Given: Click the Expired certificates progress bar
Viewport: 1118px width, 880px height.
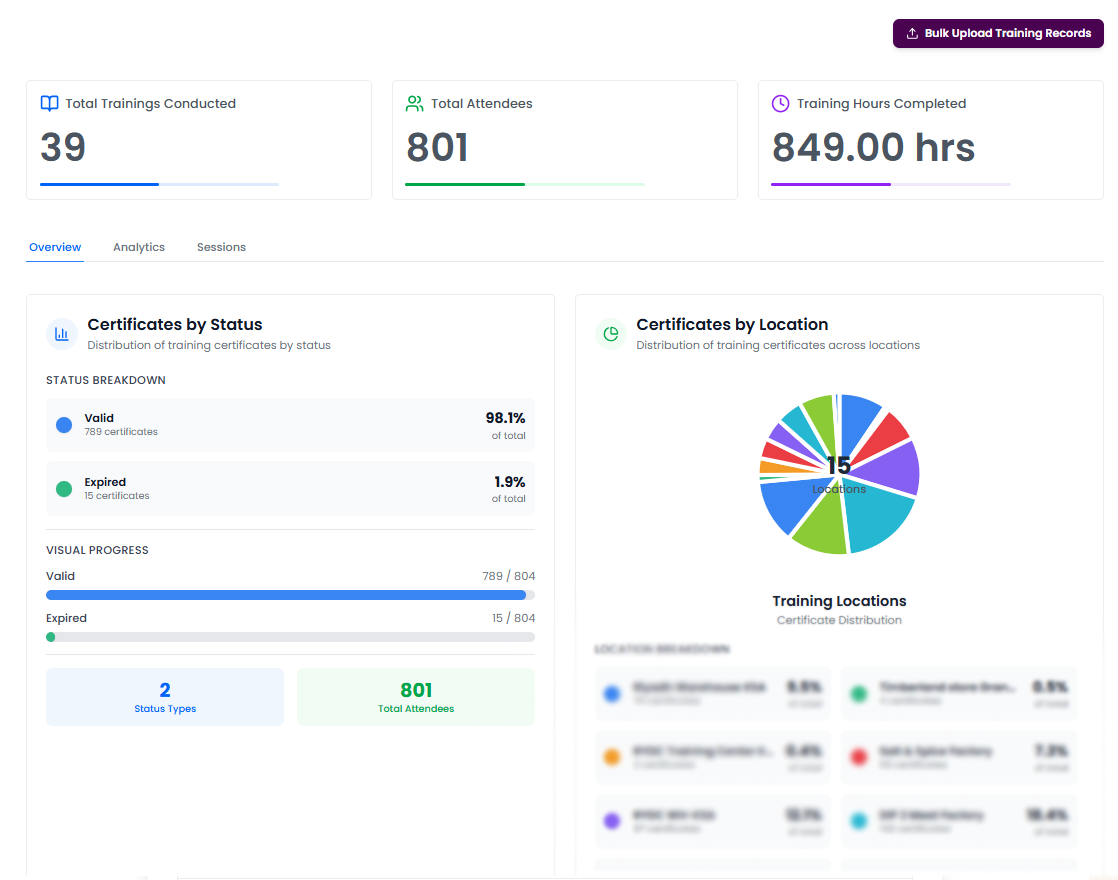Looking at the screenshot, I should click(290, 637).
